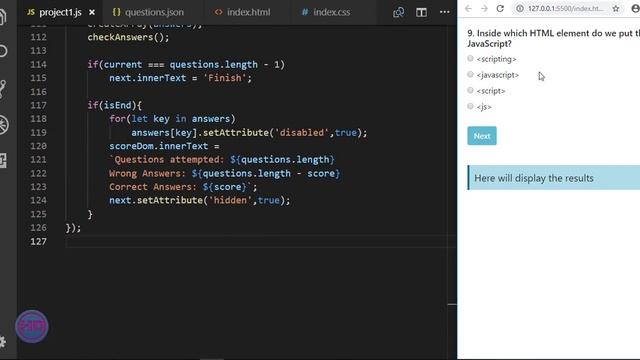Image resolution: width=640 pixels, height=360 pixels.
Task: Open the Manage gear icon in activity bar
Action: pyautogui.click(x=2, y=342)
